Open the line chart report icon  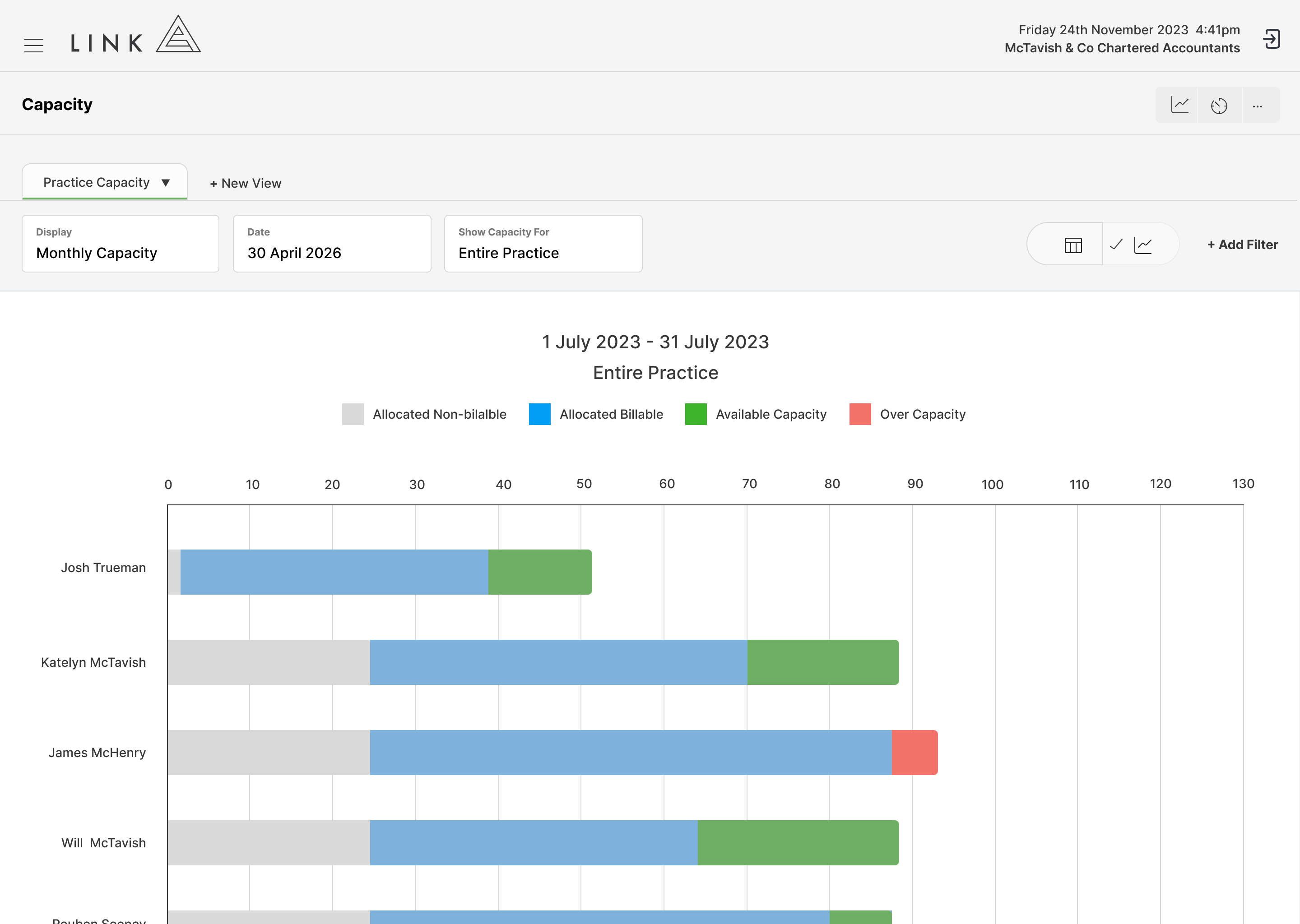[1179, 105]
